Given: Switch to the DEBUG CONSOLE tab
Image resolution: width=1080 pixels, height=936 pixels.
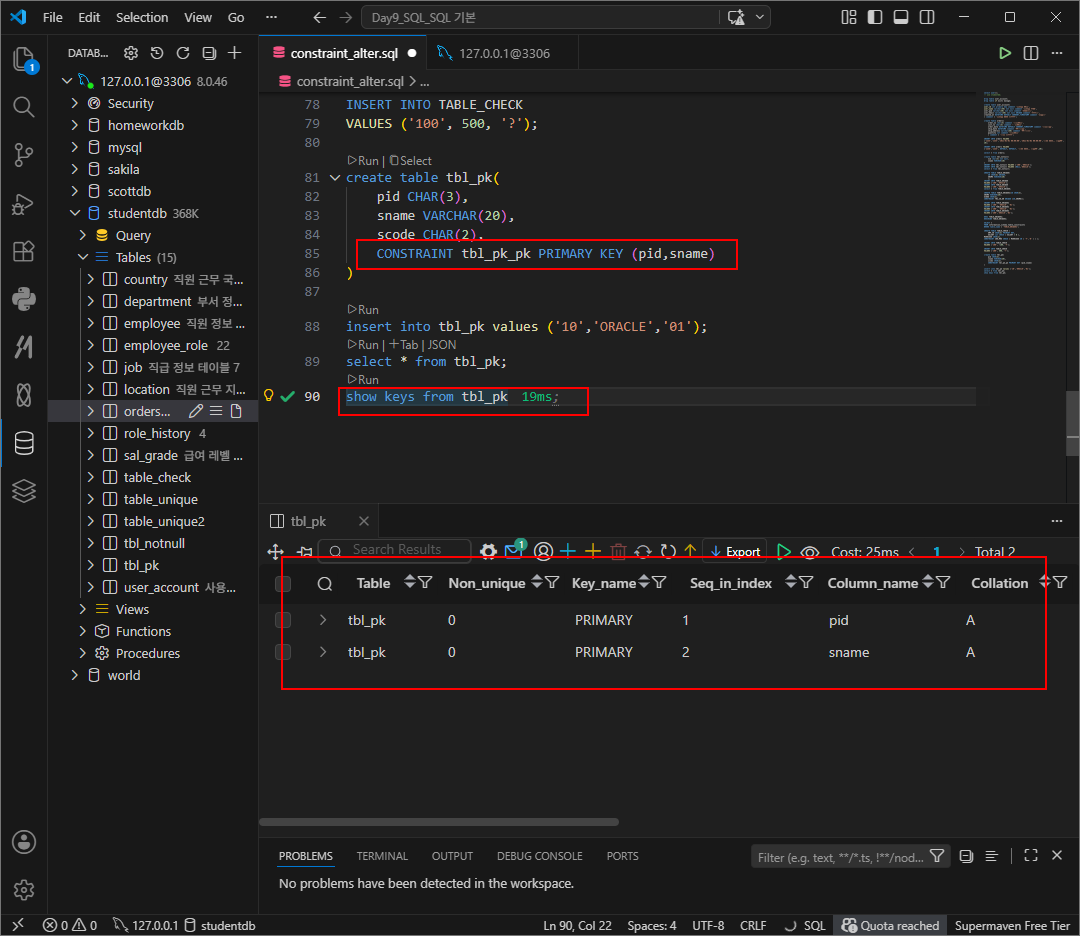Looking at the screenshot, I should [x=539, y=856].
